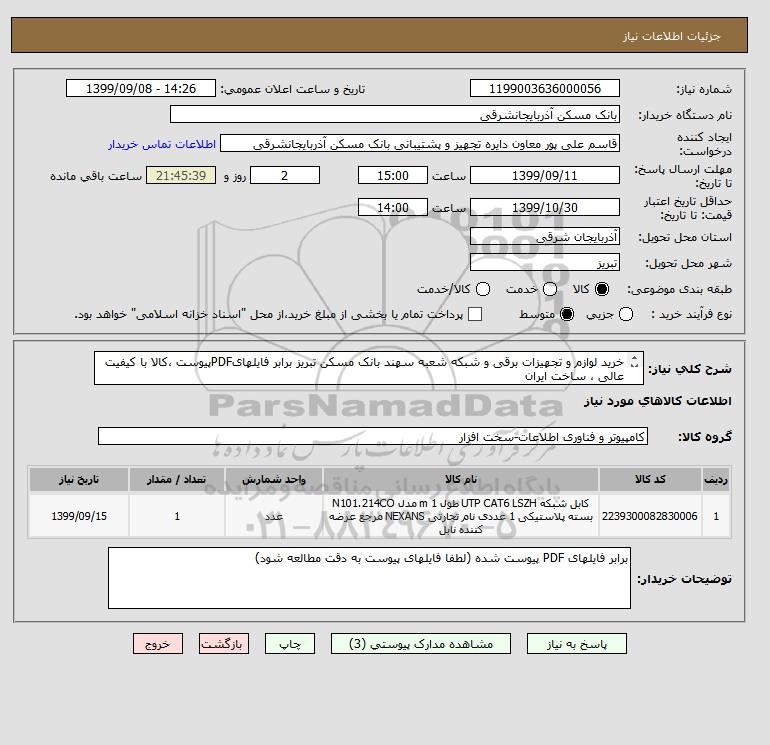The height and width of the screenshot is (745, 770).
Task: Click the خروج exit button
Action: click(158, 643)
